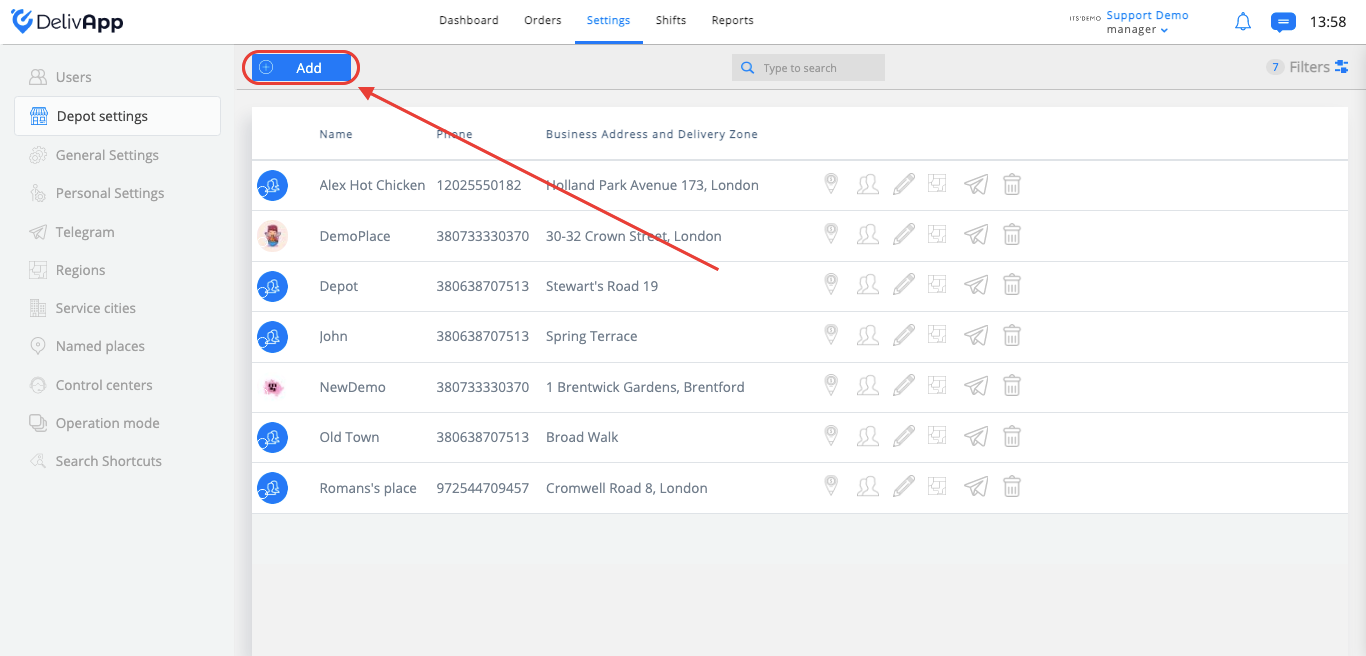Image resolution: width=1366 pixels, height=656 pixels.
Task: Open location pin for John depot
Action: pos(830,334)
